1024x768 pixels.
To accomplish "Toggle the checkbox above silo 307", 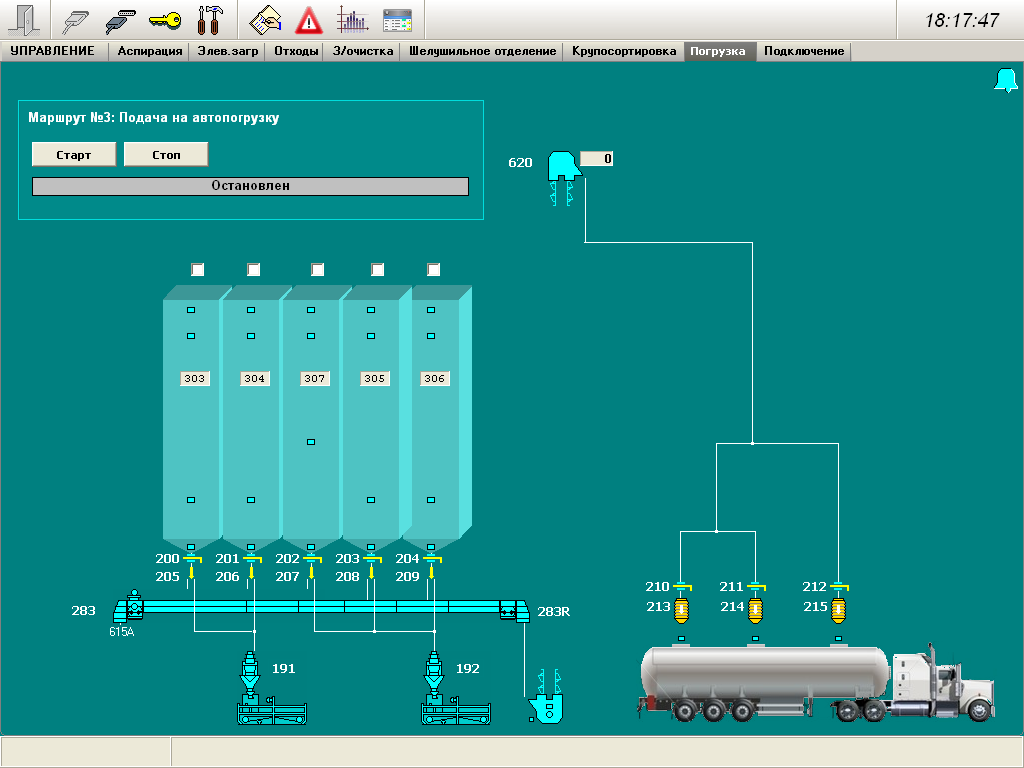I will [x=317, y=270].
